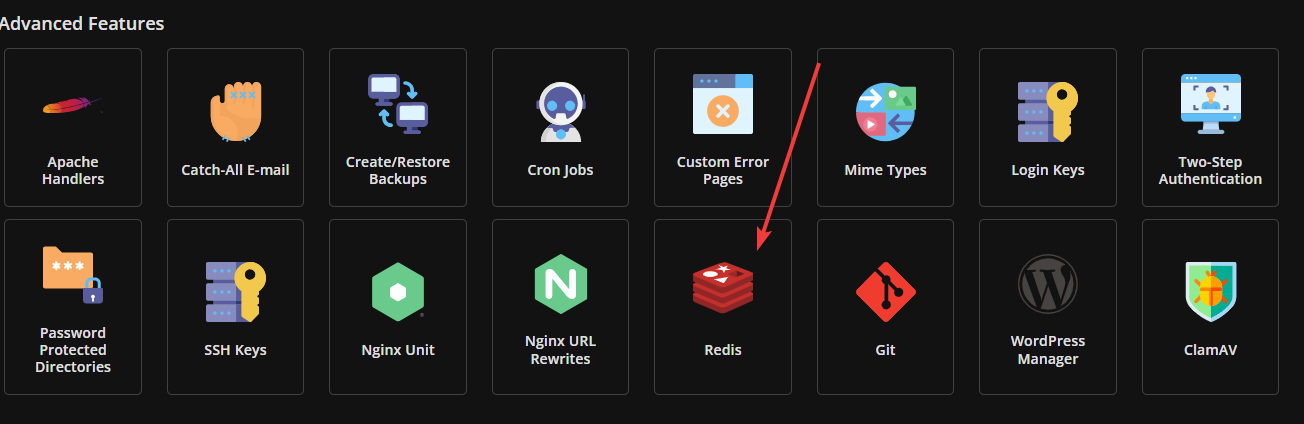Image resolution: width=1304 pixels, height=424 pixels.
Task: Open the Catch-All E-mail glove icon
Action: [x=235, y=109]
